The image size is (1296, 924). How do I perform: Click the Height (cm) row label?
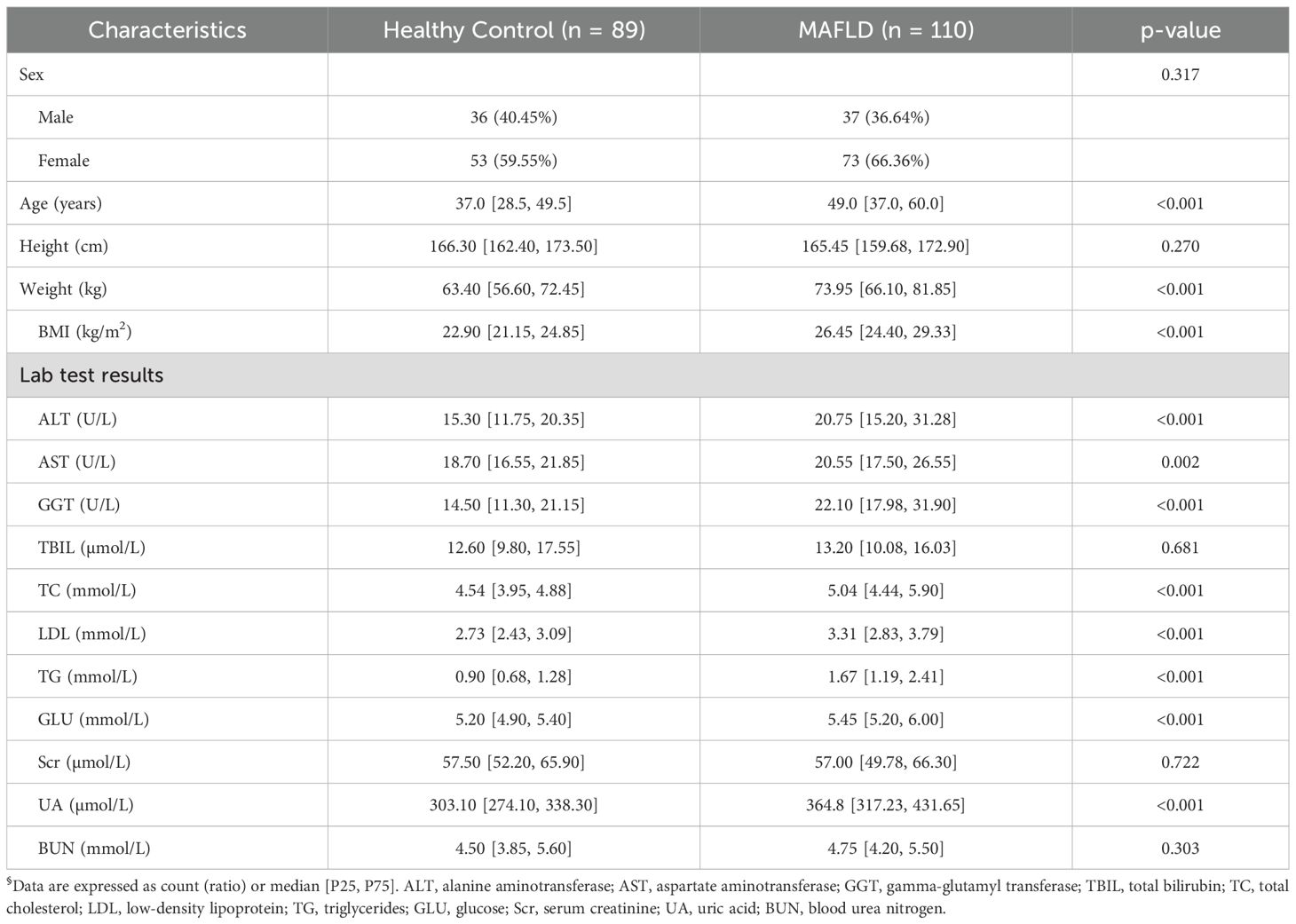pyautogui.click(x=64, y=246)
